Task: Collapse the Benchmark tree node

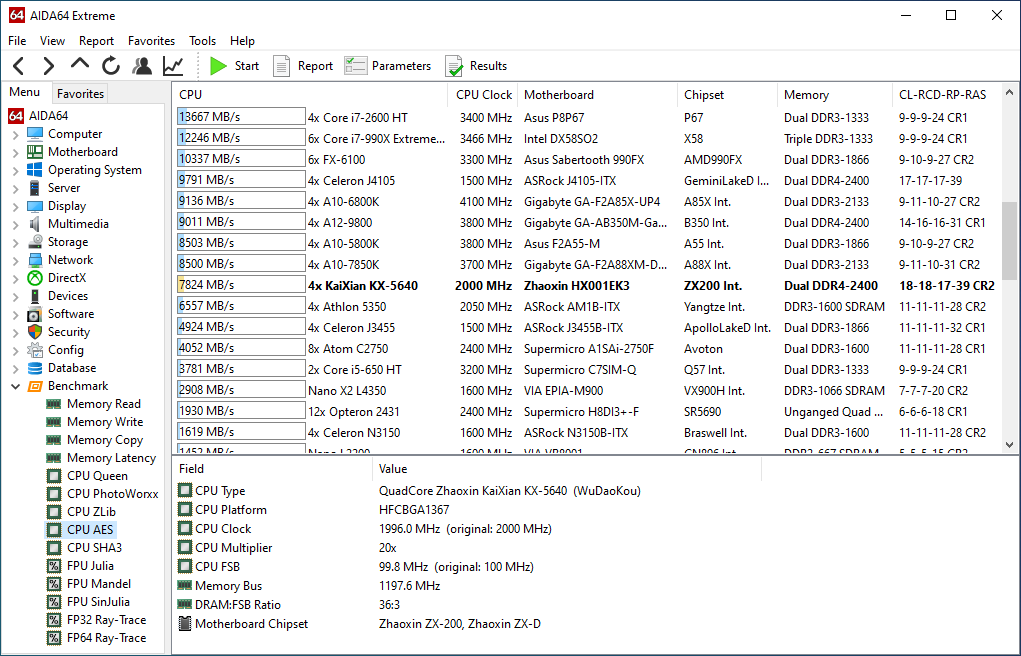Action: click(x=15, y=386)
